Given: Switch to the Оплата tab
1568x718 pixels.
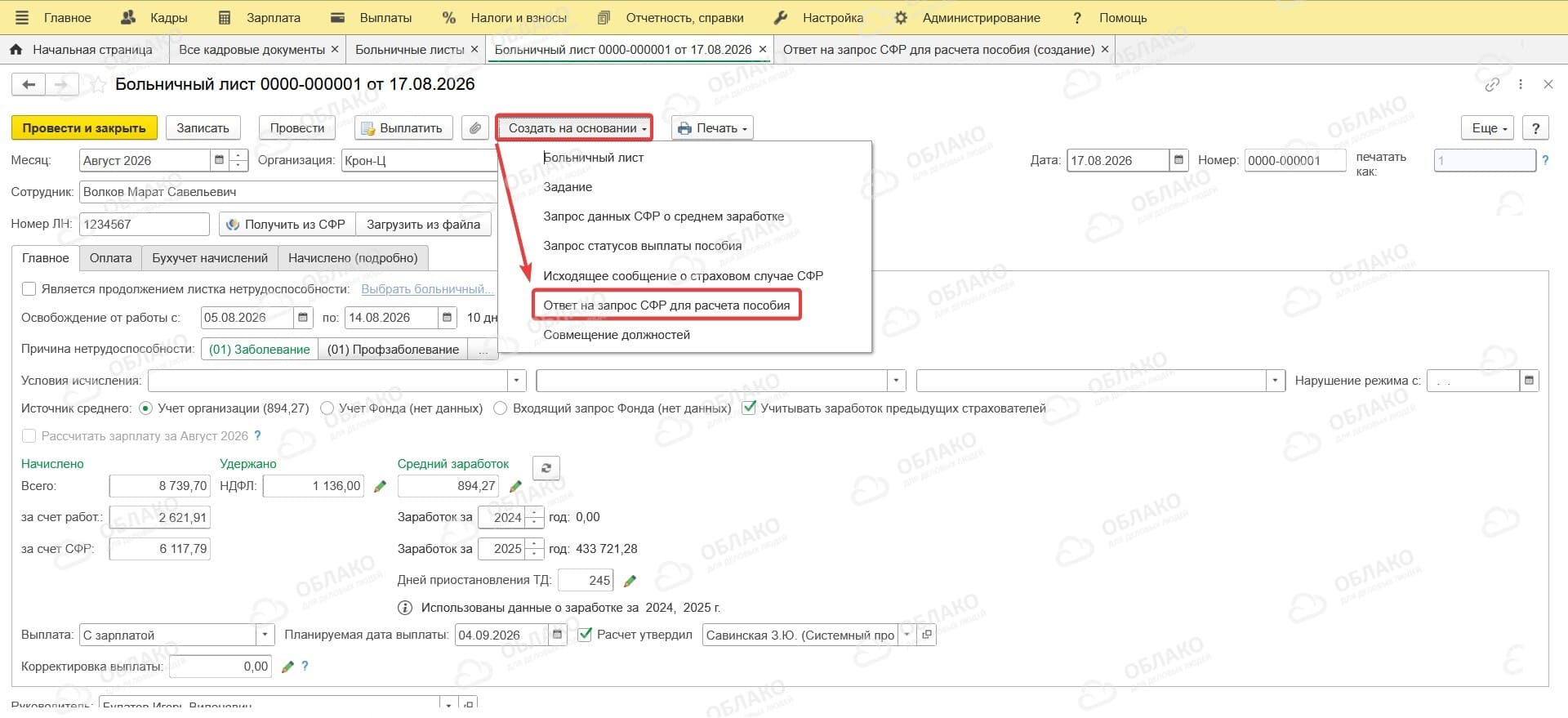Looking at the screenshot, I should point(110,258).
